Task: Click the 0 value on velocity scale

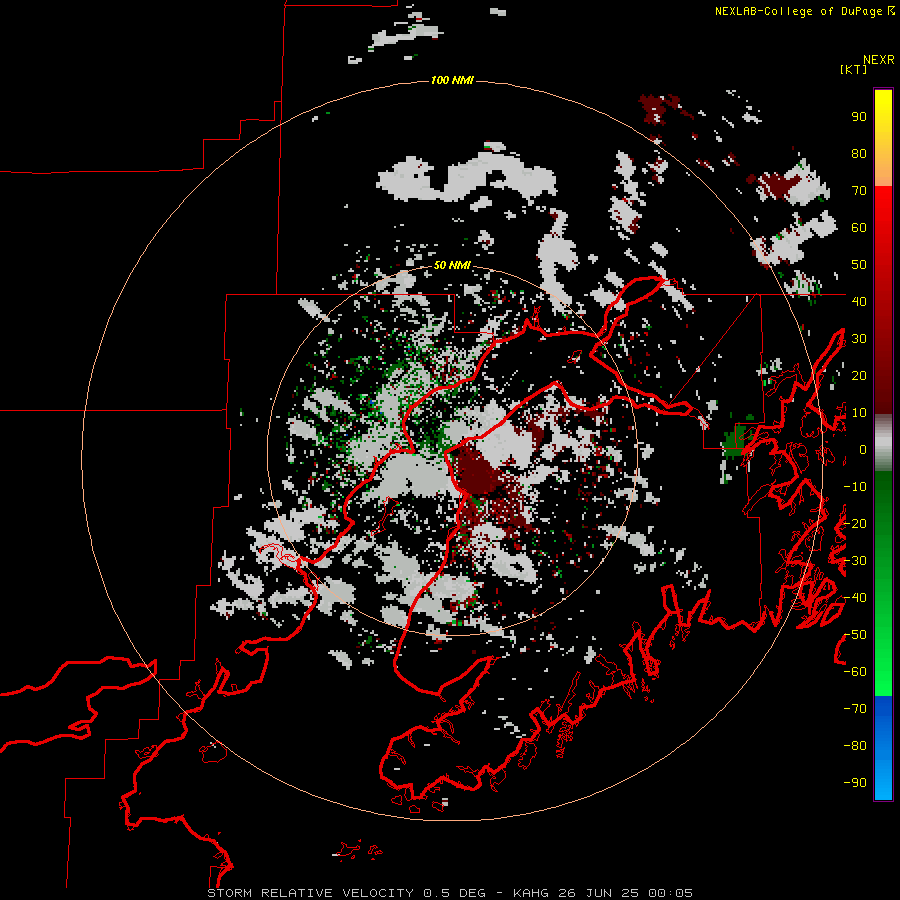Action: click(863, 450)
